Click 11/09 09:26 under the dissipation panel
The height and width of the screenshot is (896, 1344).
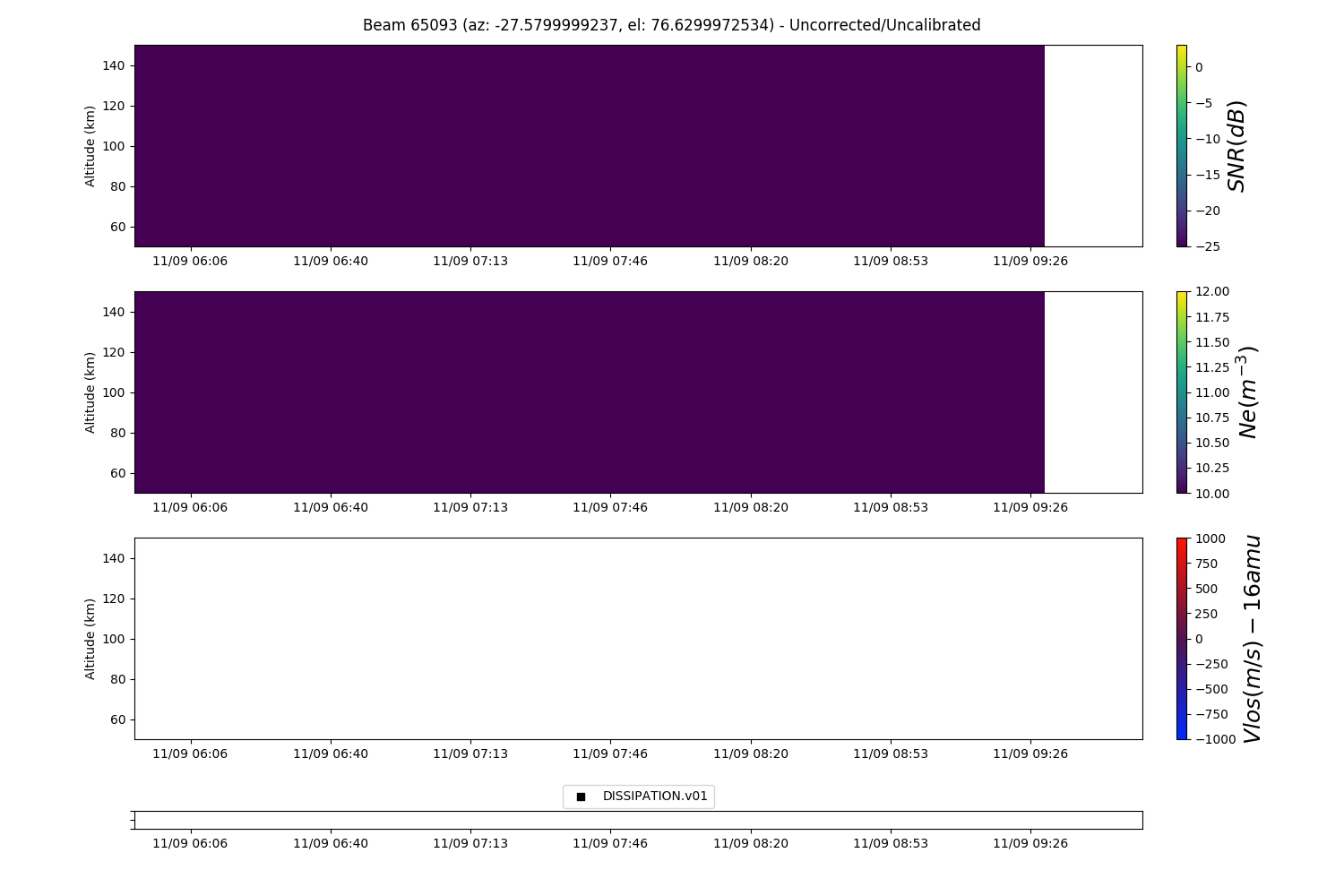tap(1030, 843)
